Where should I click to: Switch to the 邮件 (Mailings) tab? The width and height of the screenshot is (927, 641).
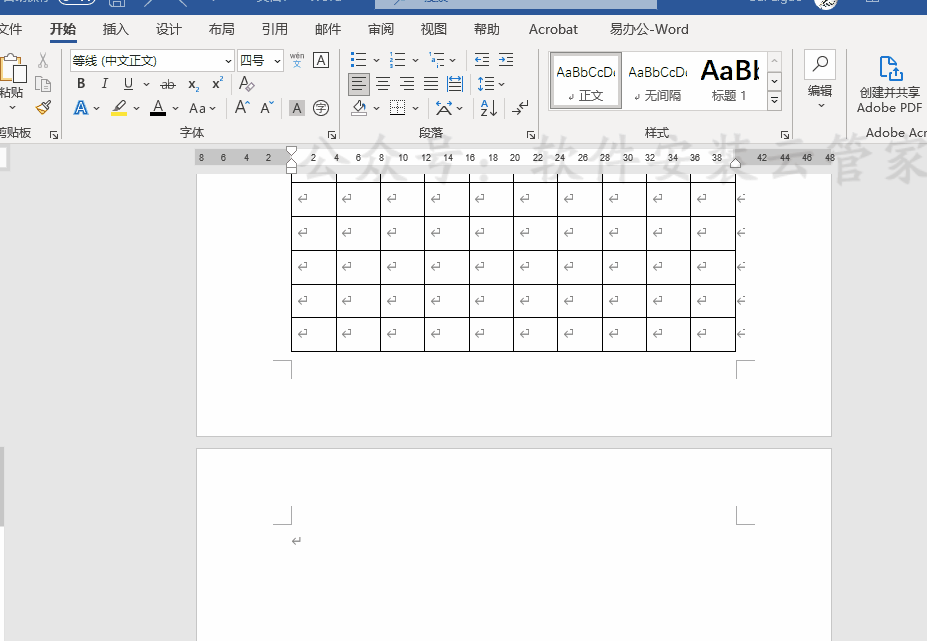coord(328,29)
